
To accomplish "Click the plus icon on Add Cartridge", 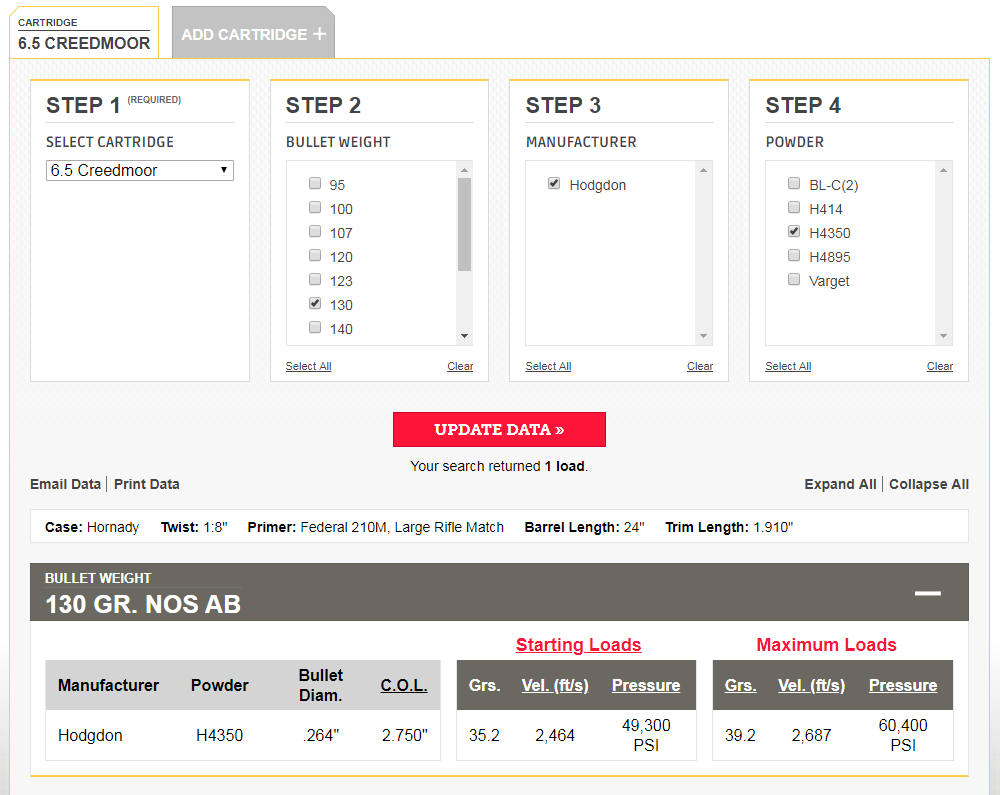I will pos(319,34).
